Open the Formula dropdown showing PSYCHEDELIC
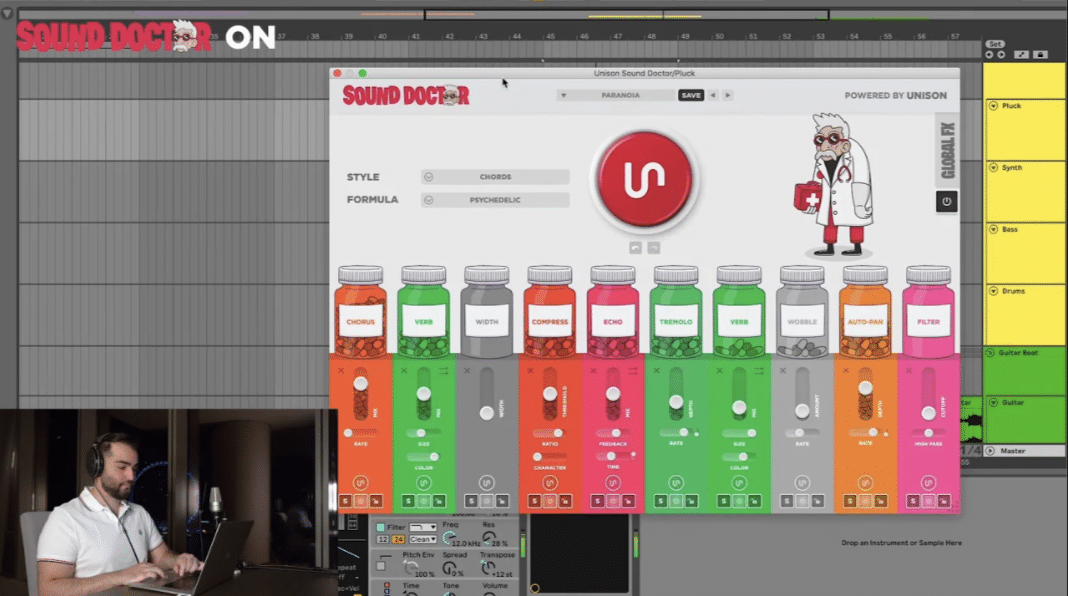The width and height of the screenshot is (1068, 596). click(495, 200)
